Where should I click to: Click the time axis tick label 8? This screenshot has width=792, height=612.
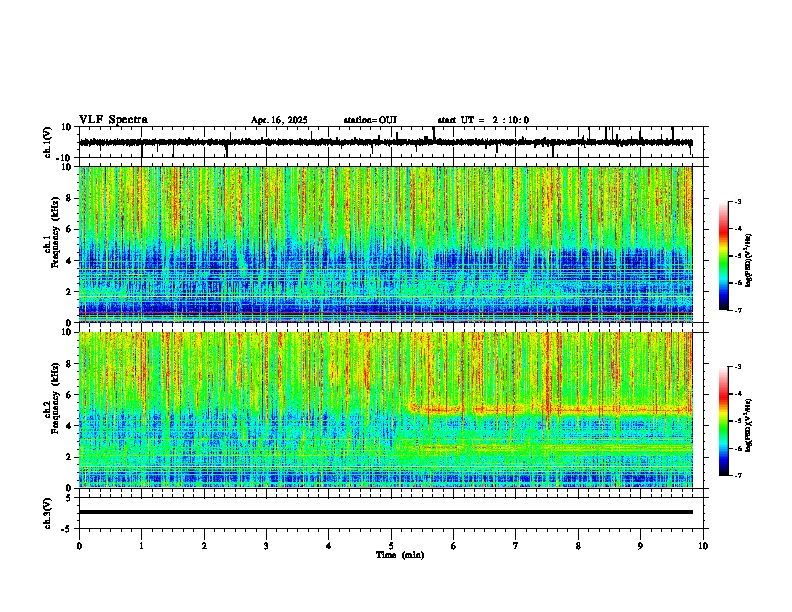click(578, 546)
